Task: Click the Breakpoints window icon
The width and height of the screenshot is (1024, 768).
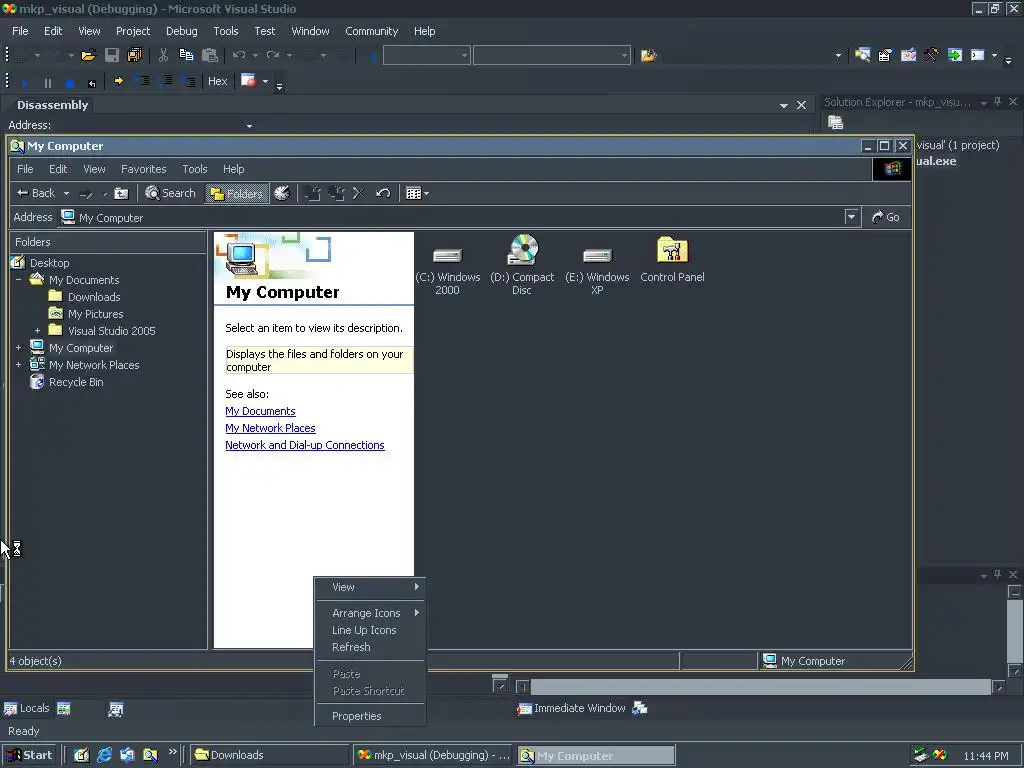Action: 248,81
